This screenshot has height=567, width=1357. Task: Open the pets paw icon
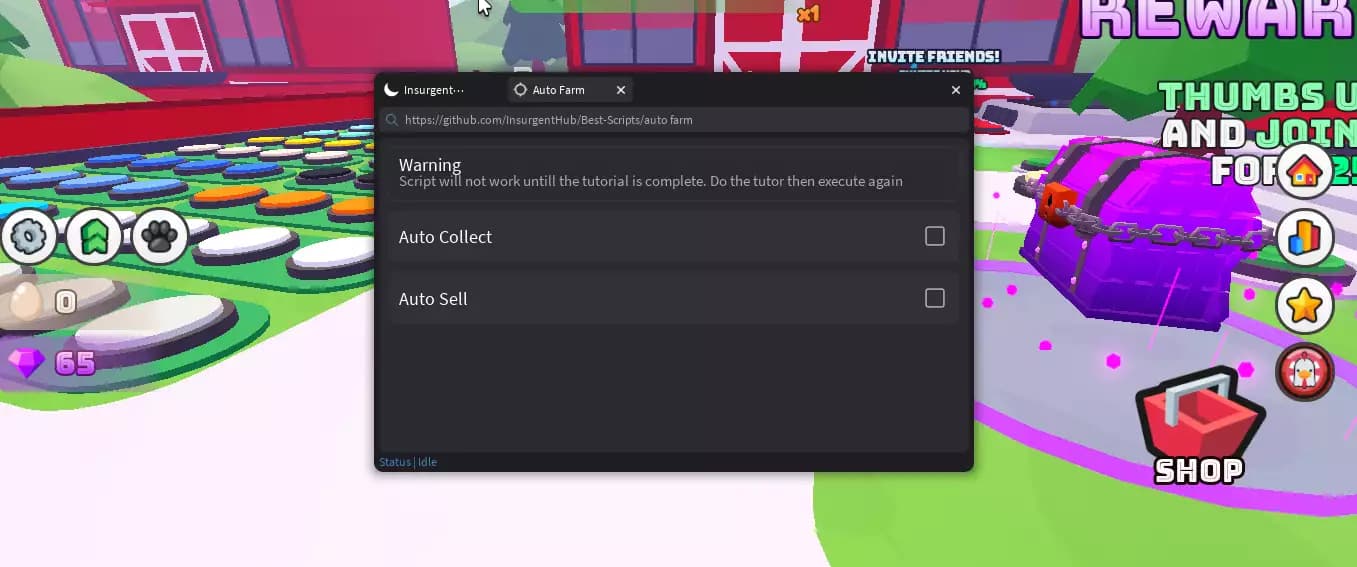click(159, 237)
